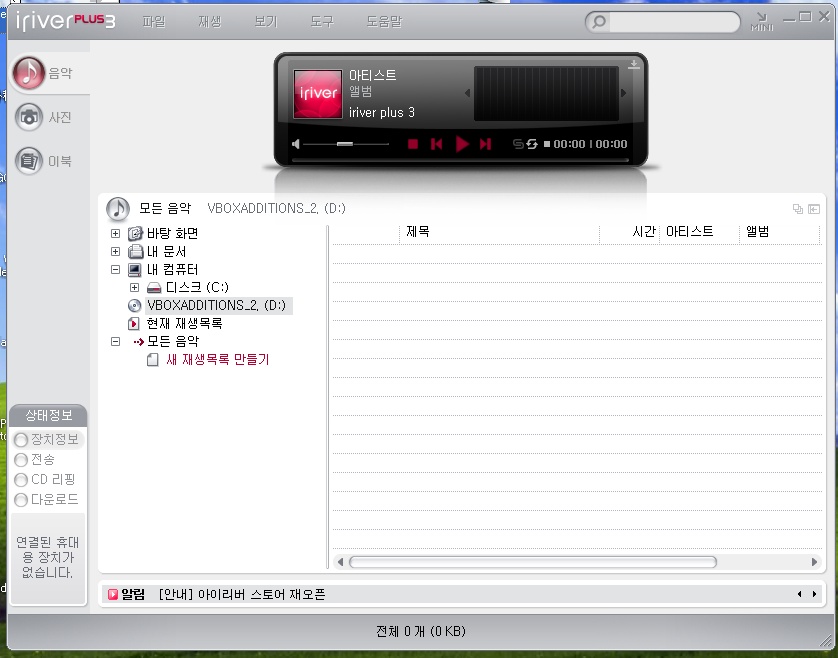This screenshot has width=838, height=658.
Task: Click the playback progress bar
Action: click(460, 160)
